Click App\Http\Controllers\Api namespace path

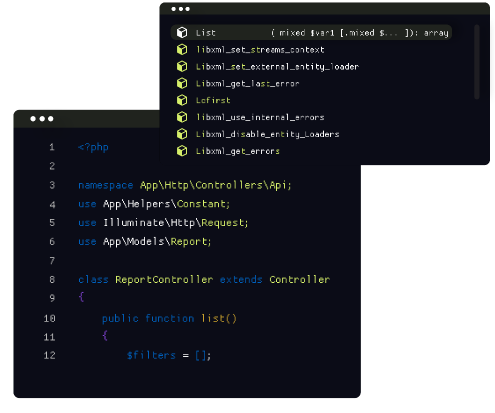tap(216, 185)
